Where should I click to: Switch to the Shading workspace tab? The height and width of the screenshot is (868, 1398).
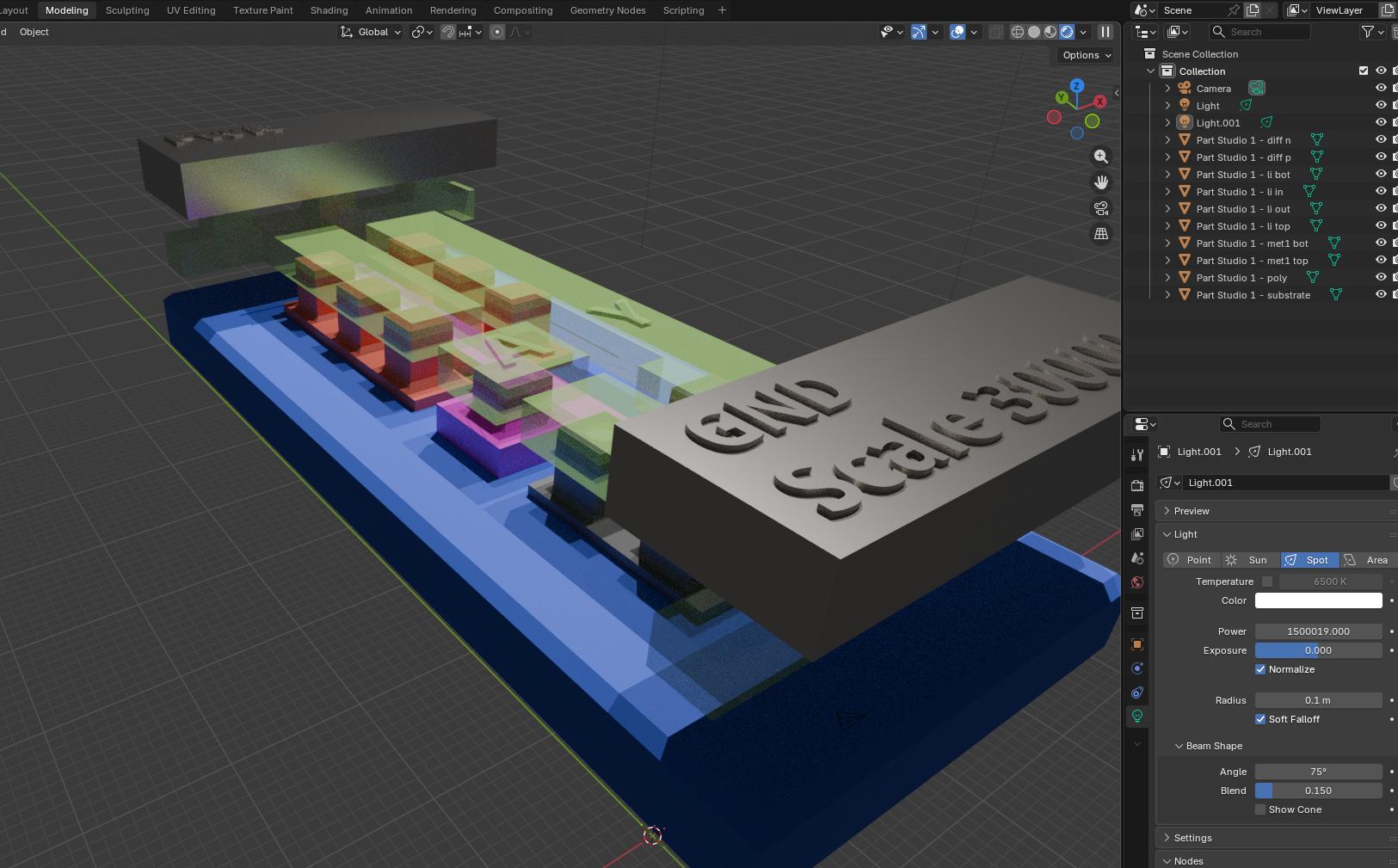[x=329, y=10]
